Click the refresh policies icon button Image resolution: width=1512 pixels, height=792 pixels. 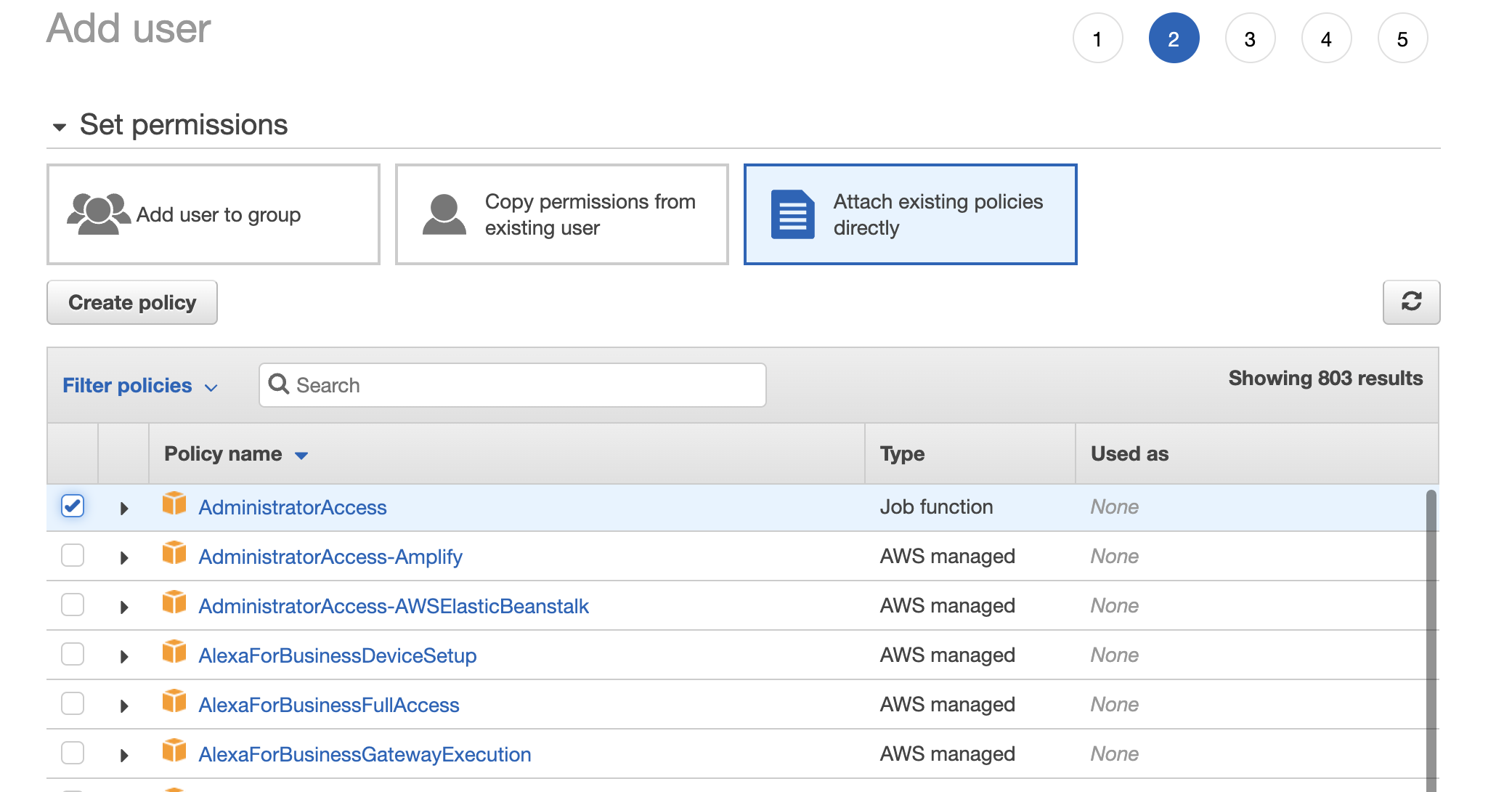tap(1411, 302)
